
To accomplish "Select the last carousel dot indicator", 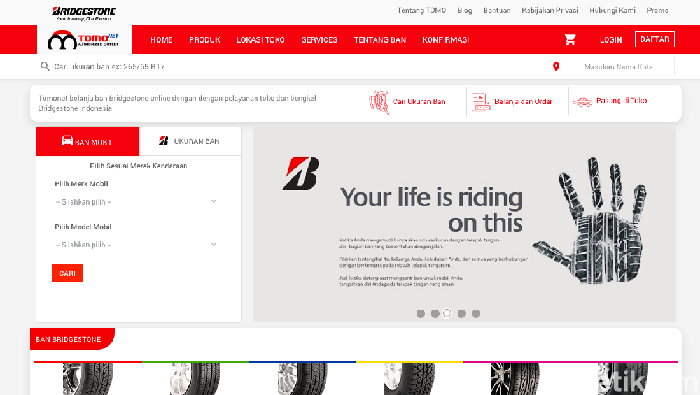I will [476, 314].
